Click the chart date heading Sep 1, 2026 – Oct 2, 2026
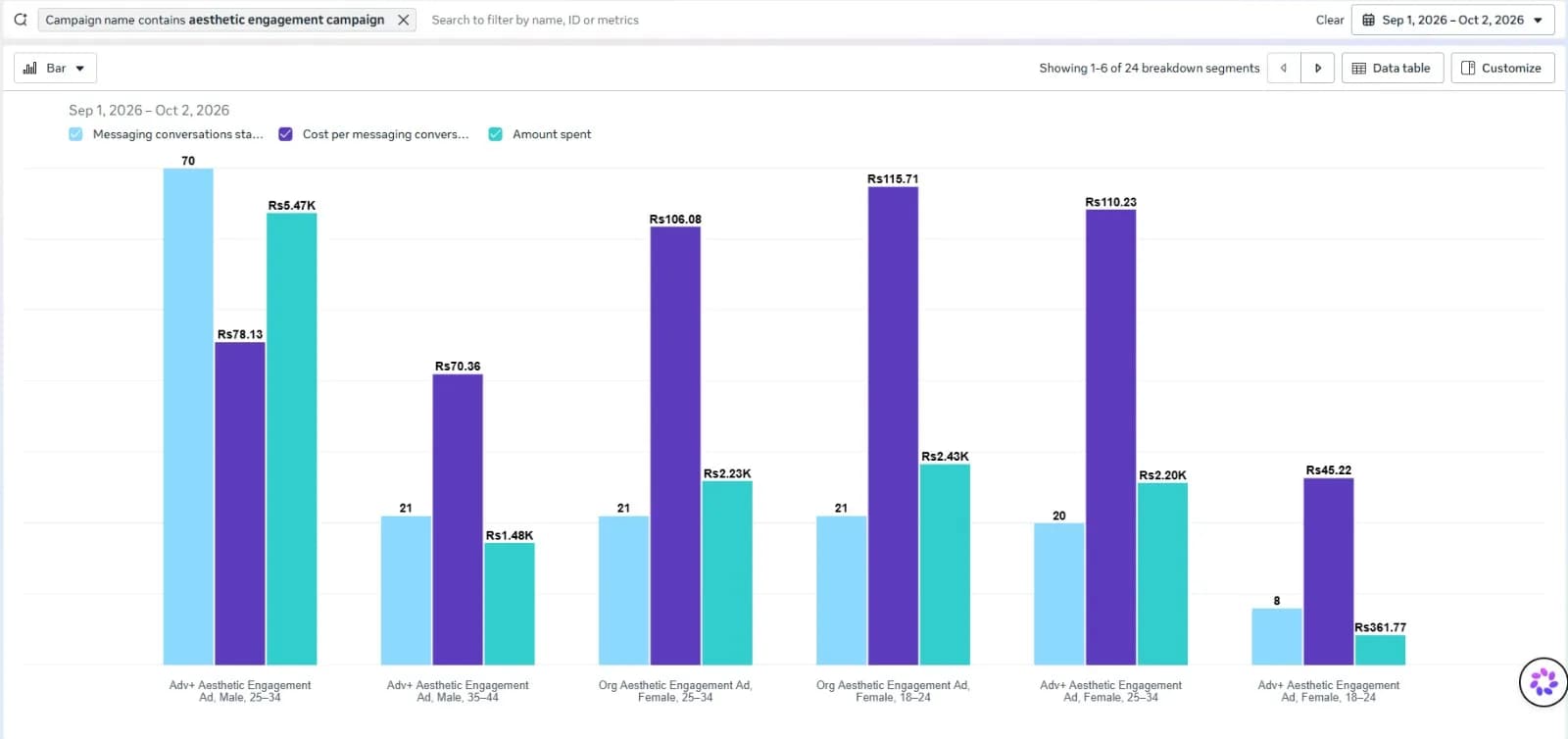Image resolution: width=1568 pixels, height=739 pixels. 149,111
